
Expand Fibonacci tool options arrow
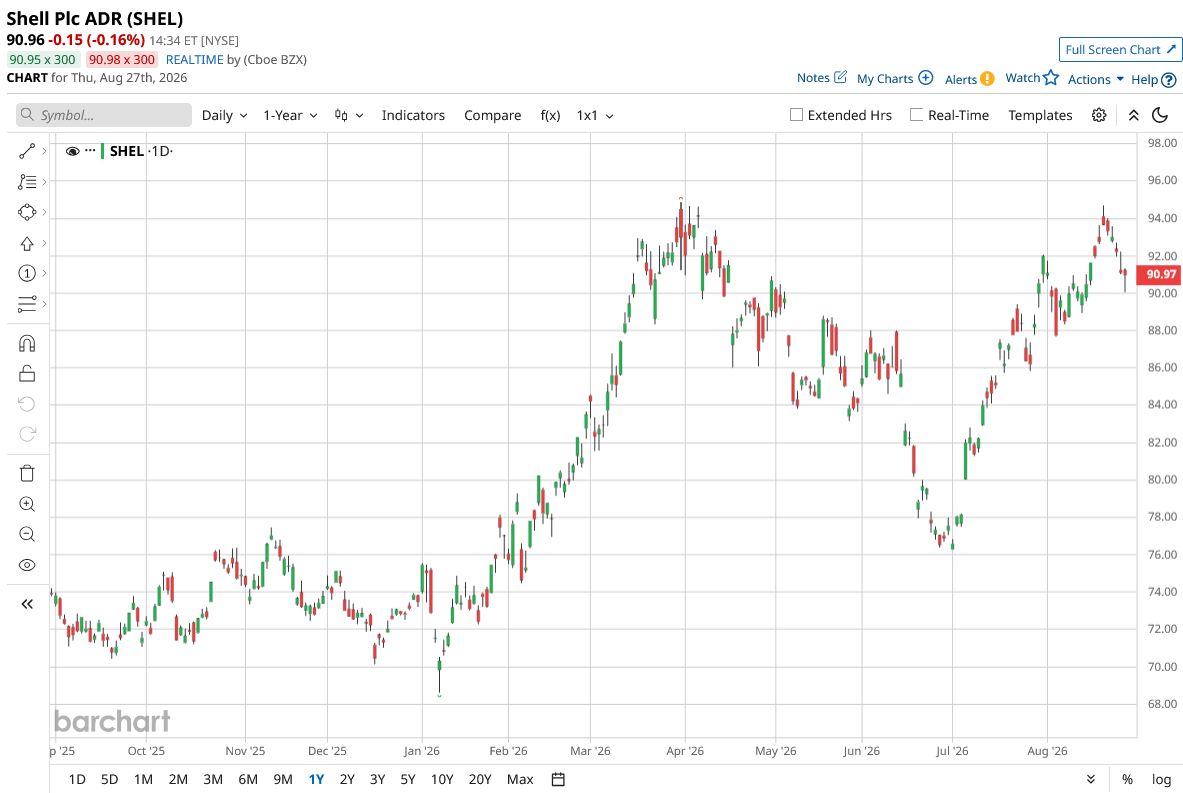point(45,182)
